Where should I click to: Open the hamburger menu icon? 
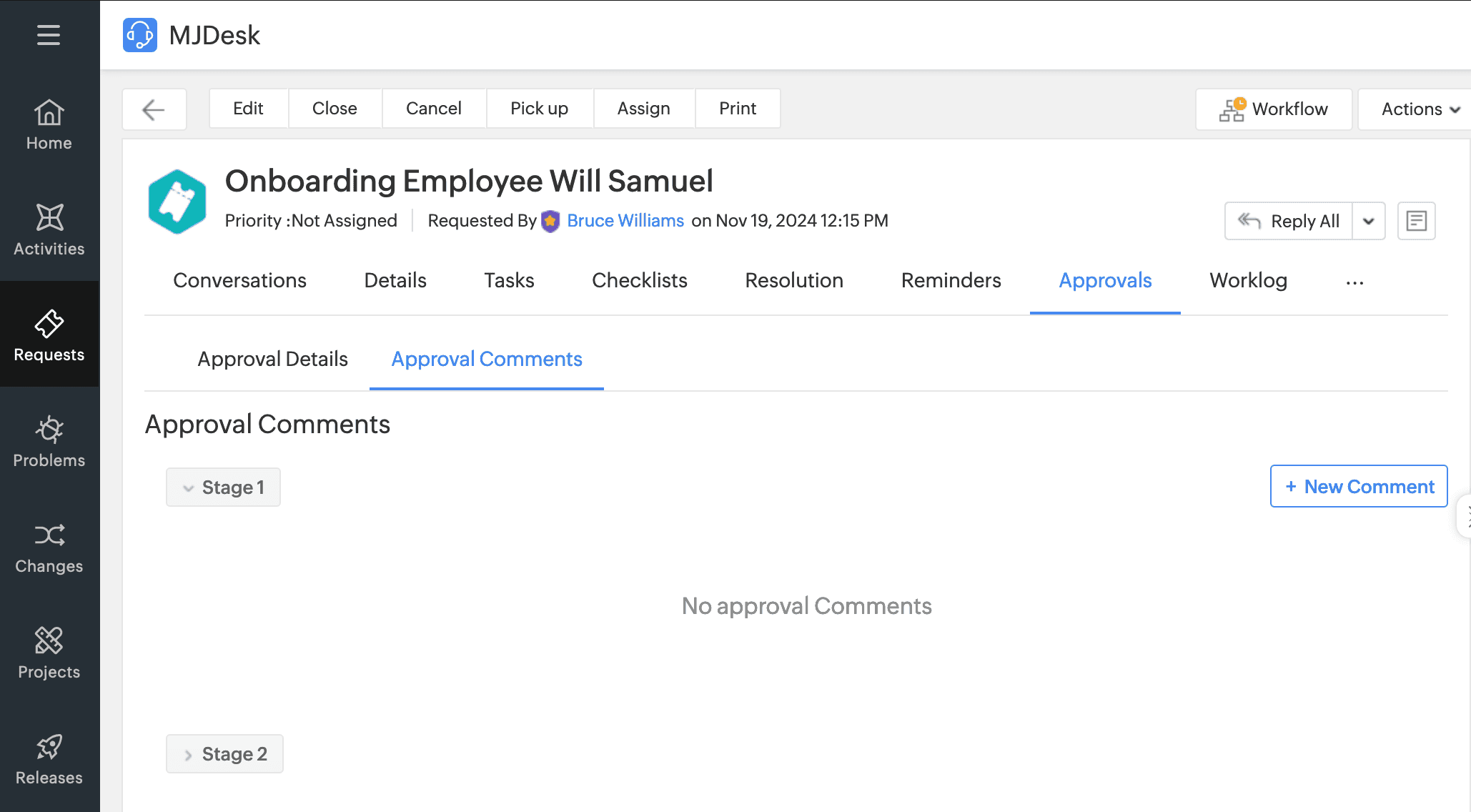coord(49,35)
